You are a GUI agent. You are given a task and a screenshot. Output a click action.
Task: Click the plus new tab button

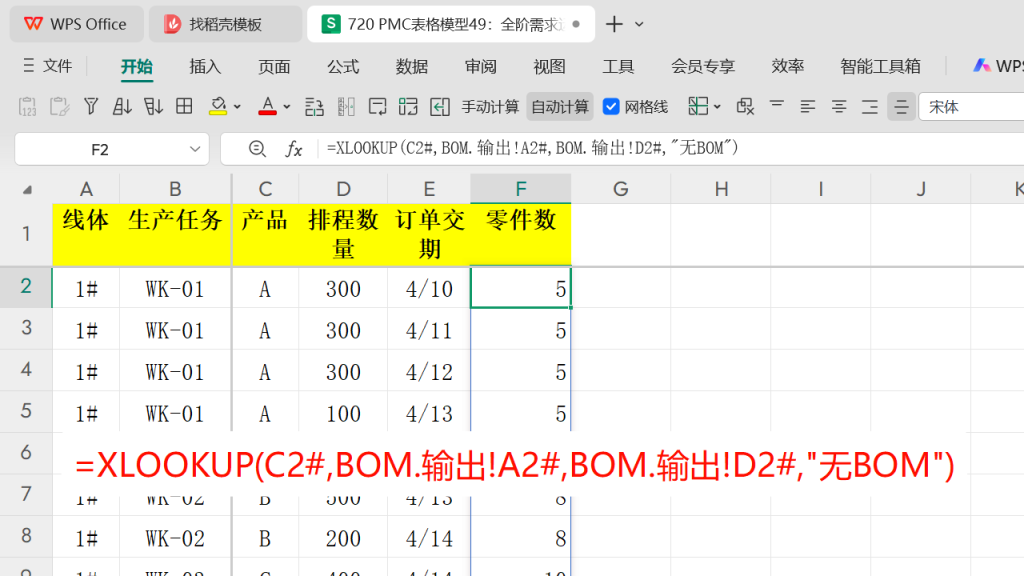pos(614,24)
